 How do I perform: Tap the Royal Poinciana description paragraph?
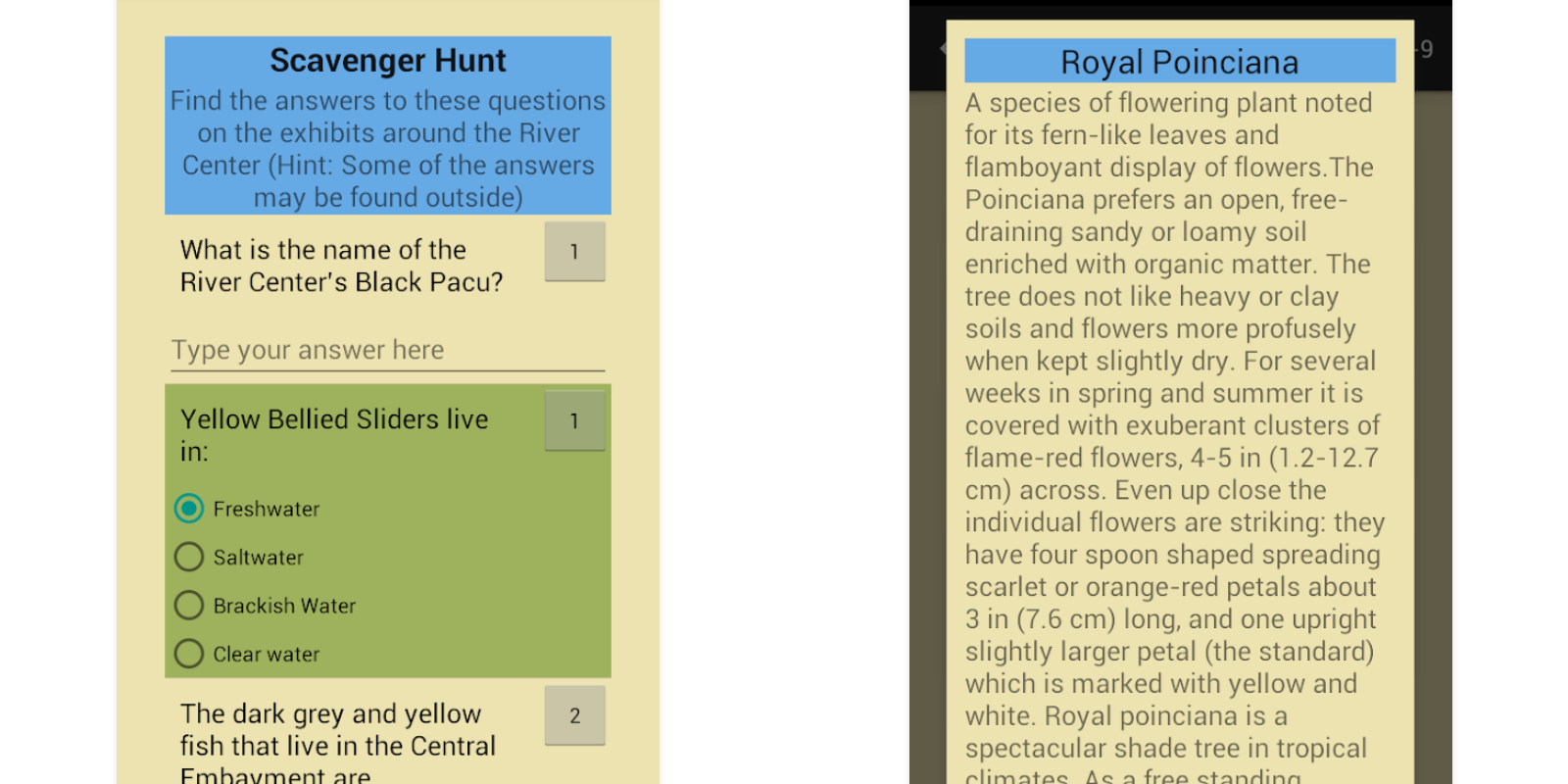(x=1173, y=441)
